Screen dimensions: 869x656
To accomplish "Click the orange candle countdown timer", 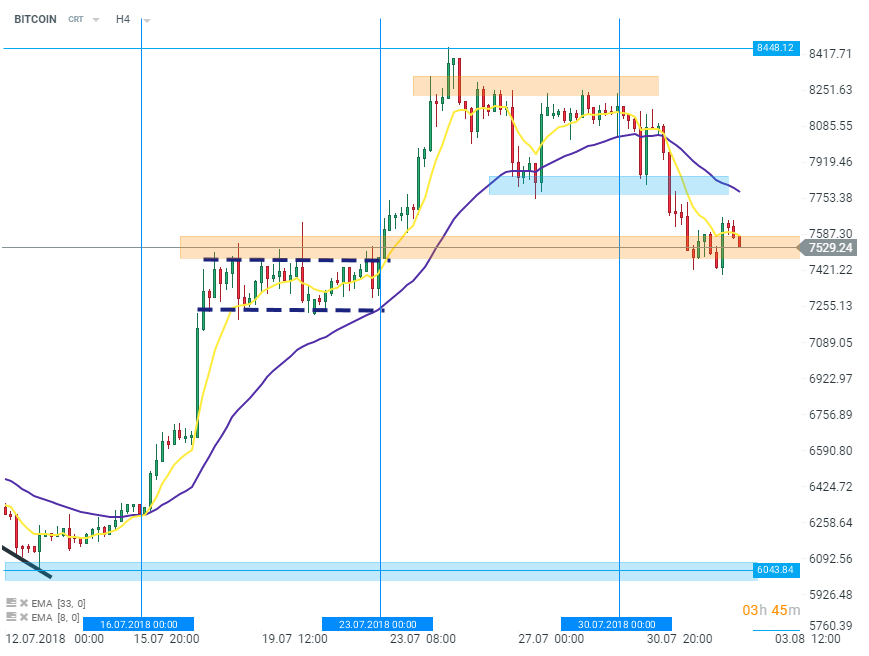I will (x=771, y=610).
